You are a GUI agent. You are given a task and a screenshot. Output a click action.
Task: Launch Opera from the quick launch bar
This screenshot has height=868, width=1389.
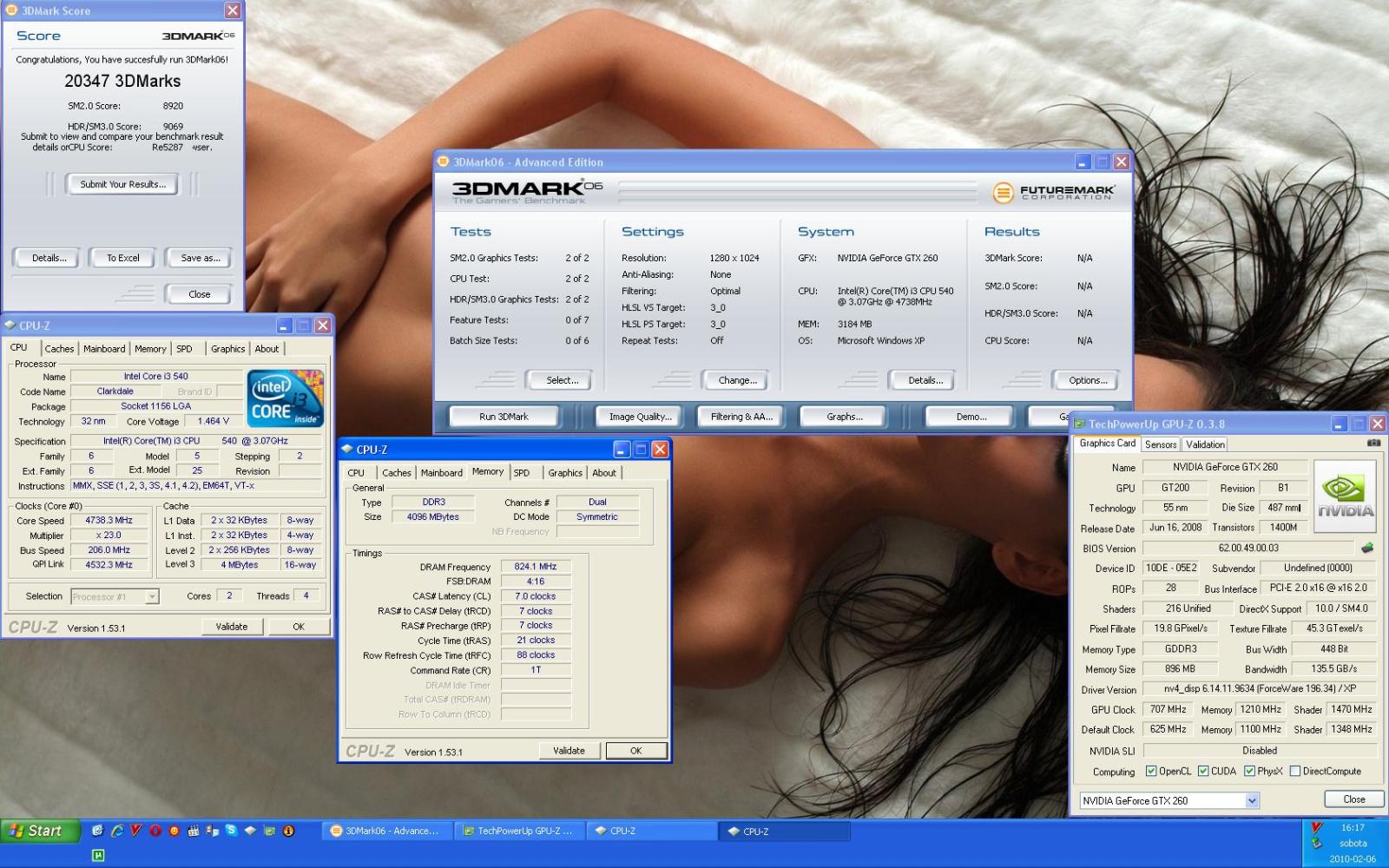point(155,831)
